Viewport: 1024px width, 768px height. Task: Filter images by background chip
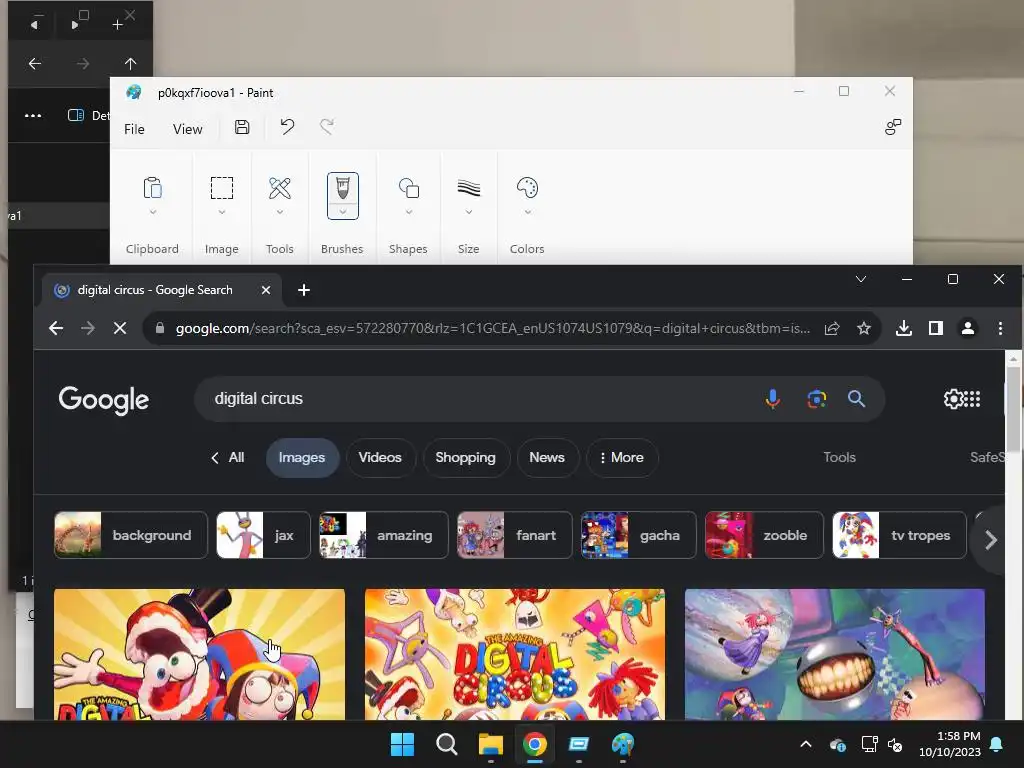(131, 535)
